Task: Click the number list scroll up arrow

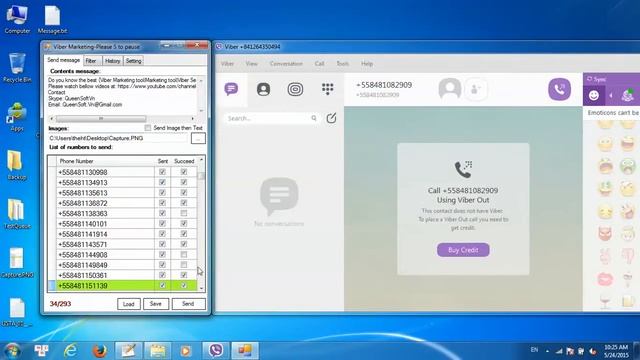Action: (x=201, y=160)
